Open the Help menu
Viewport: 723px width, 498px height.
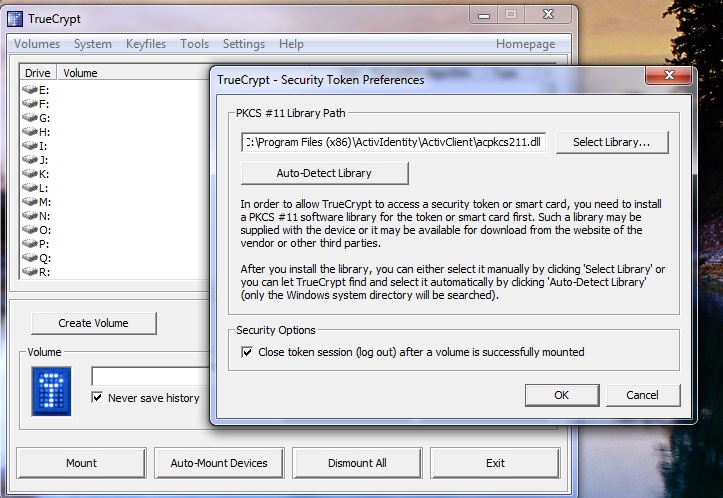point(291,44)
